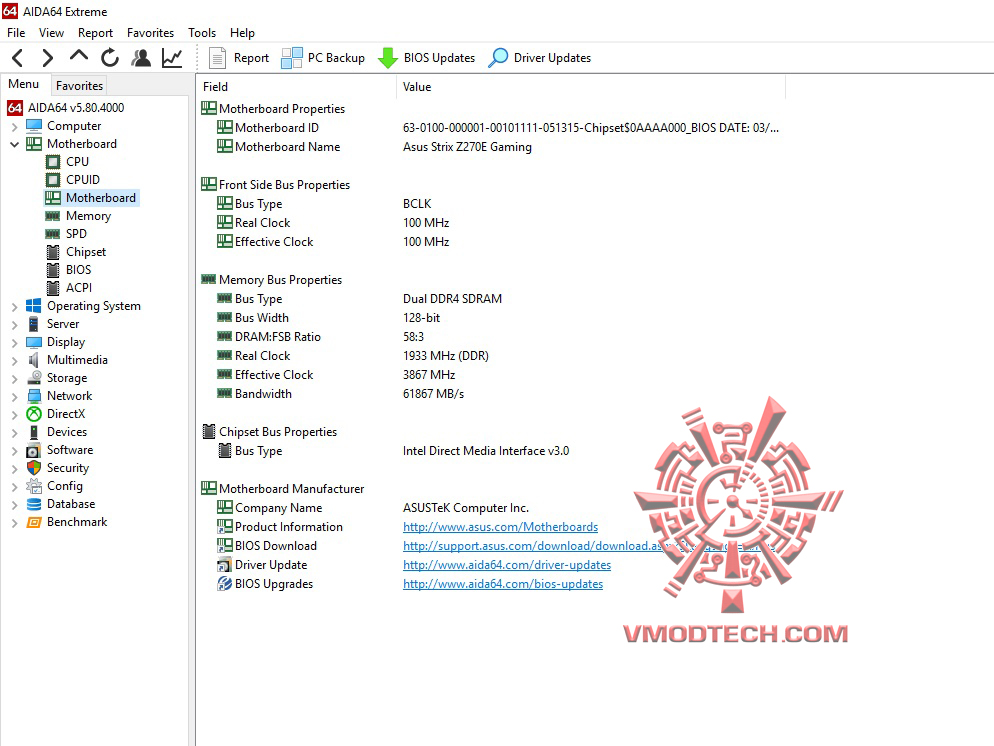Click the Network icon in tree
Image resolution: width=994 pixels, height=746 pixels.
(x=34, y=396)
